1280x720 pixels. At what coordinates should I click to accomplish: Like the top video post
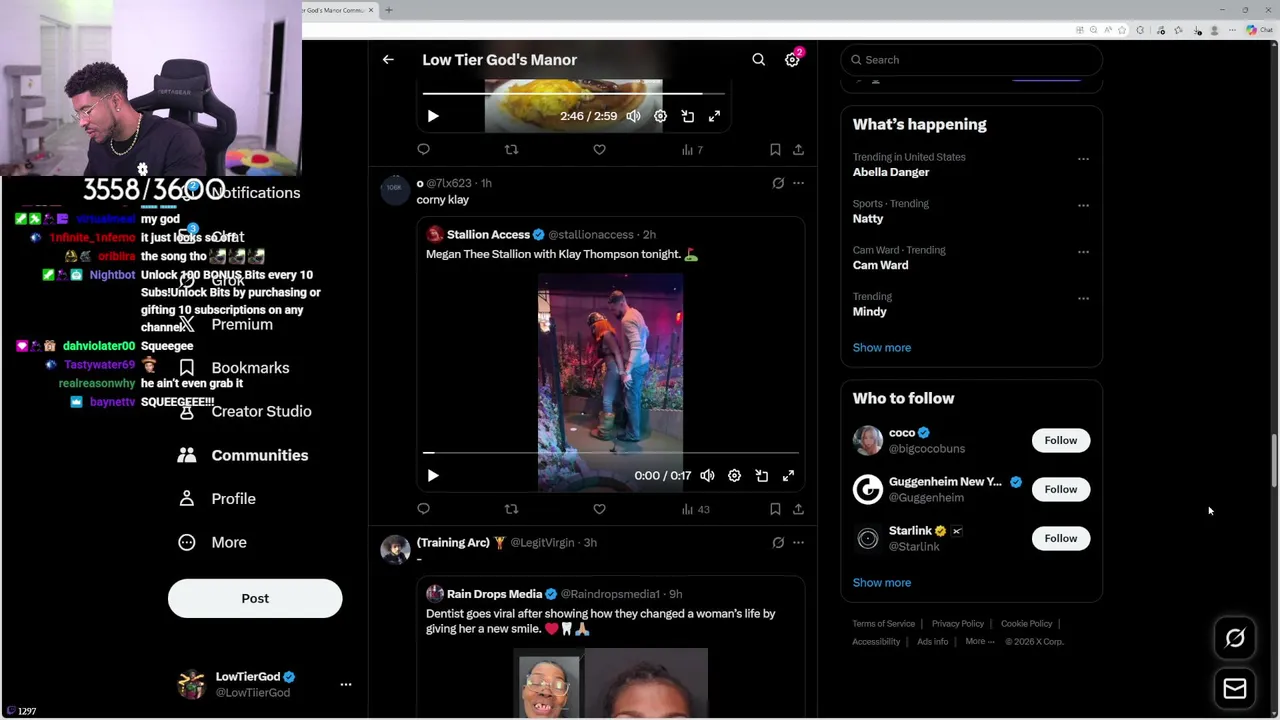click(599, 149)
